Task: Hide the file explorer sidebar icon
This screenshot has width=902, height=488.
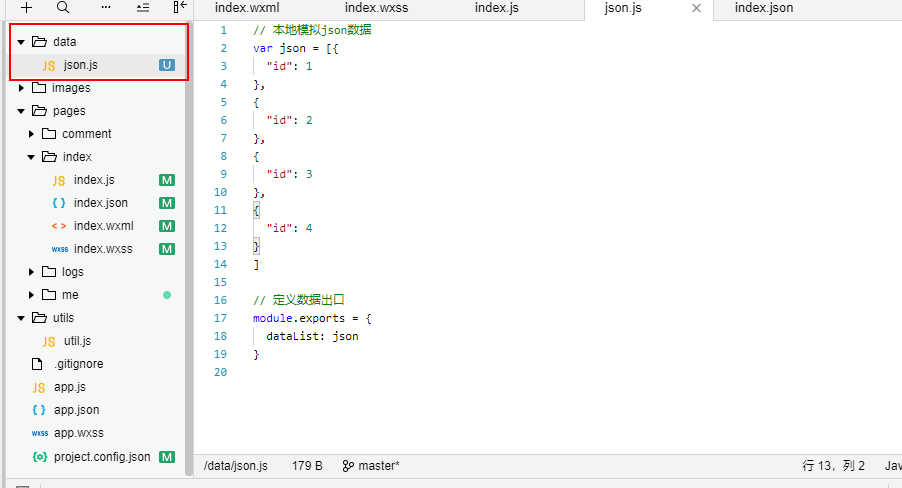Action: tap(180, 7)
